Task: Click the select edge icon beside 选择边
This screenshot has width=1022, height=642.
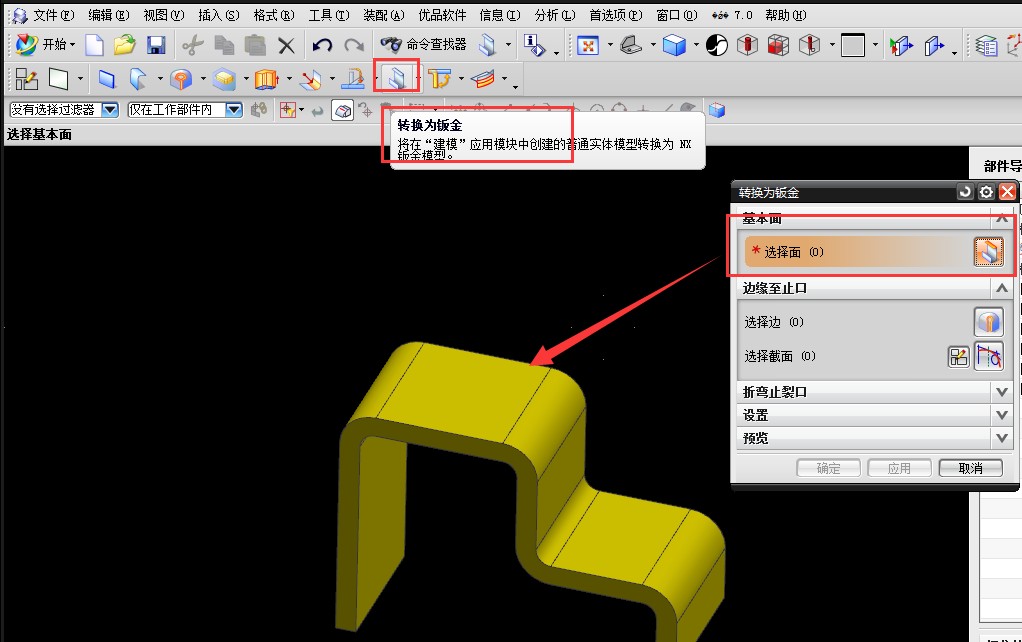Action: pos(988,322)
